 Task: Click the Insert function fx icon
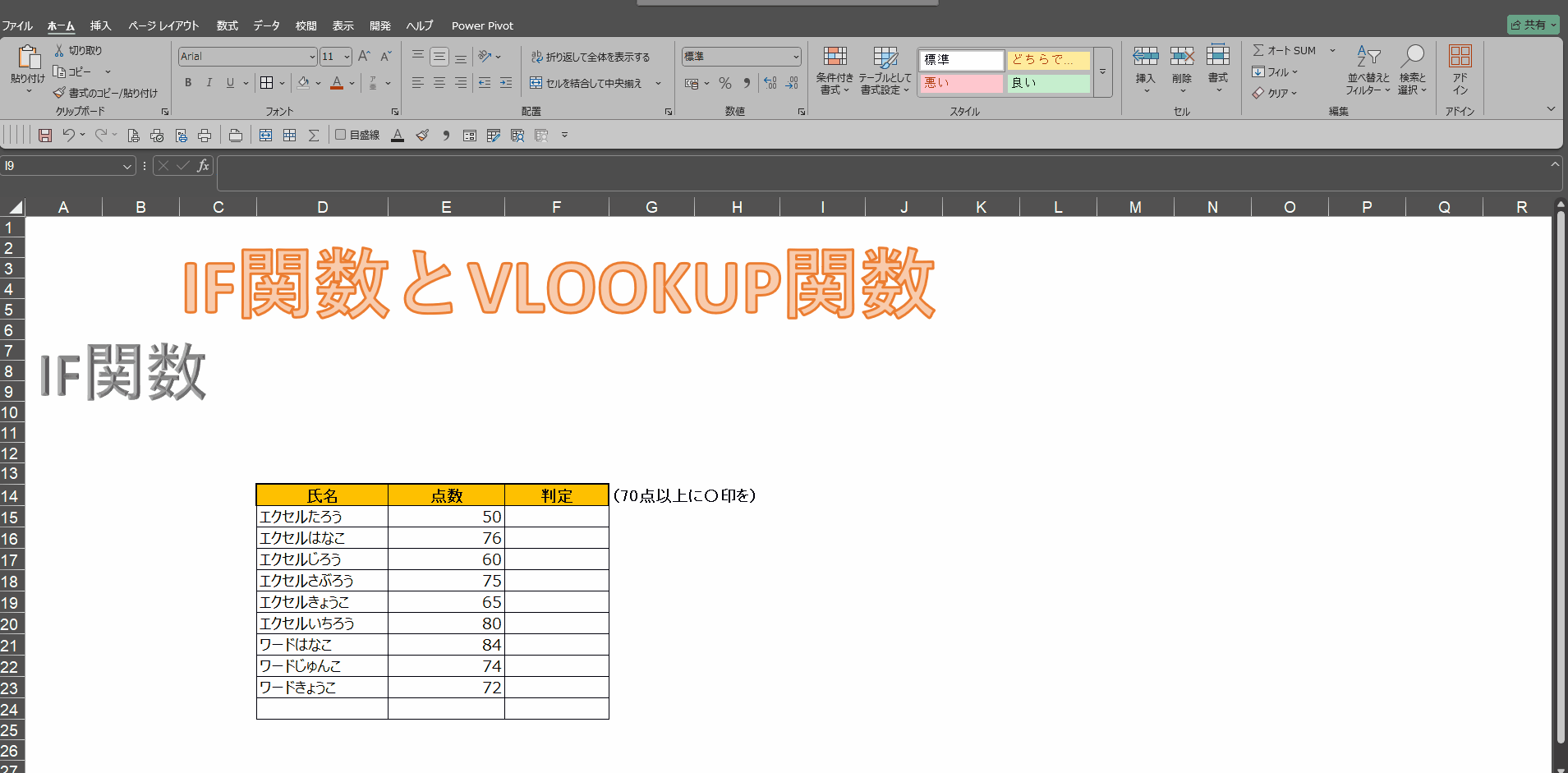(203, 166)
